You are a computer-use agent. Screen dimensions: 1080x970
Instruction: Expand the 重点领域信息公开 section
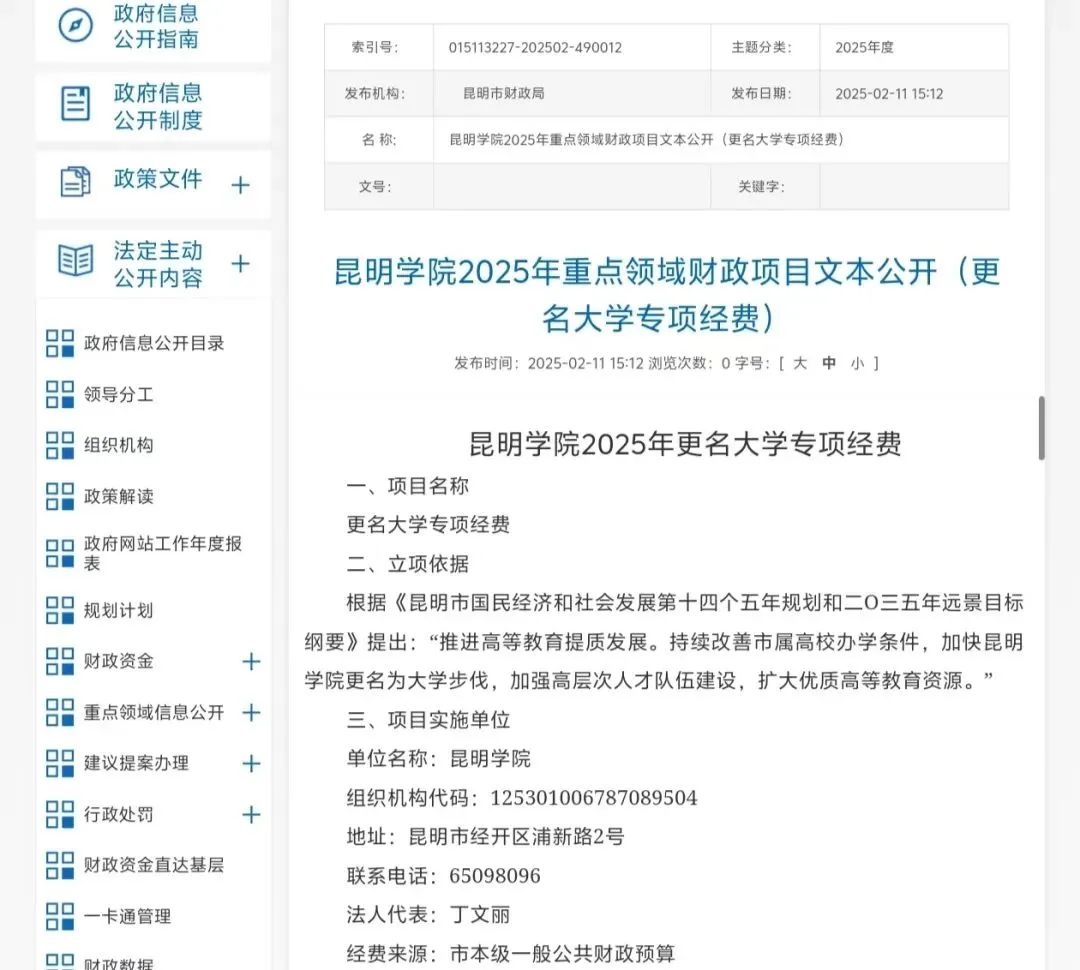pos(251,713)
